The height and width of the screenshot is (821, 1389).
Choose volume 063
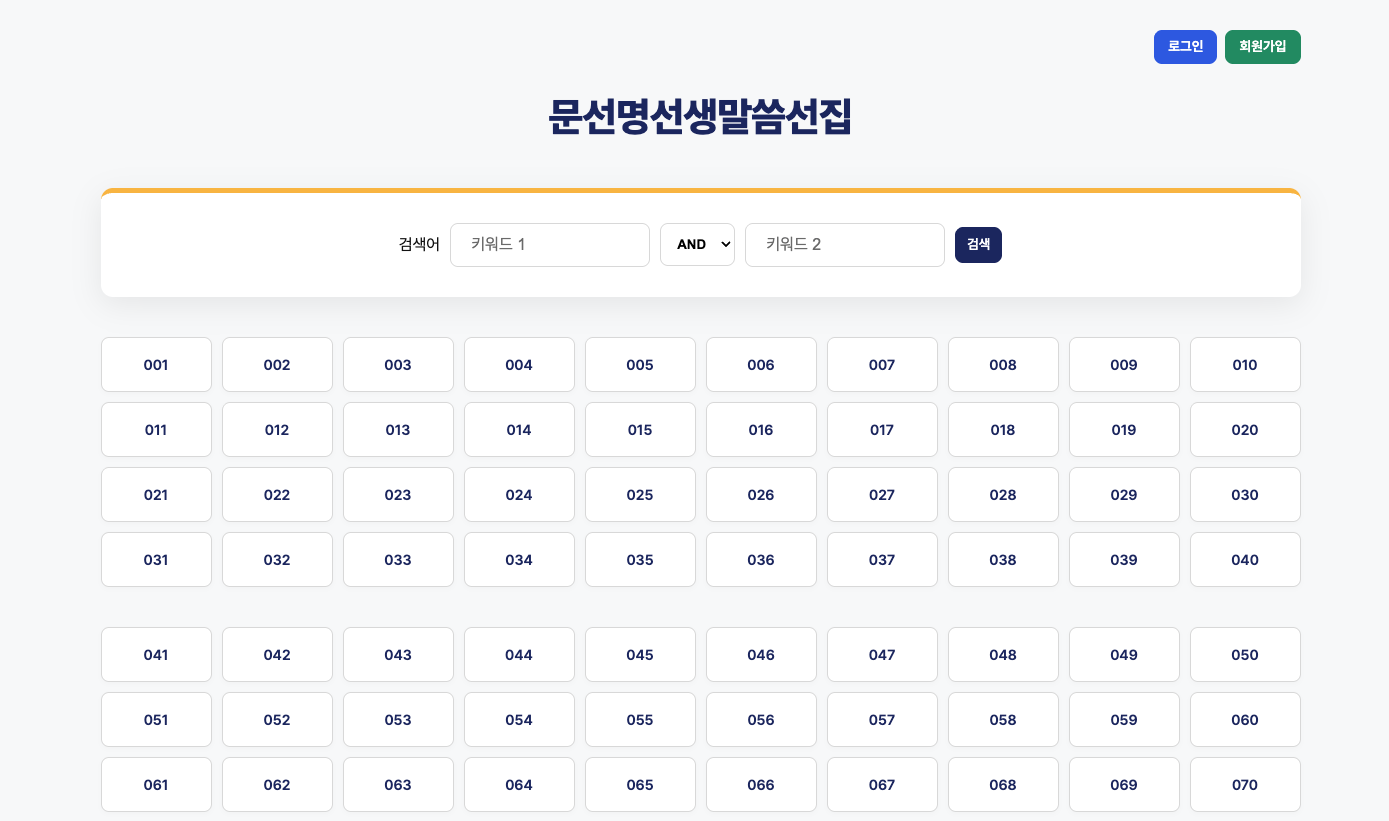coord(398,785)
